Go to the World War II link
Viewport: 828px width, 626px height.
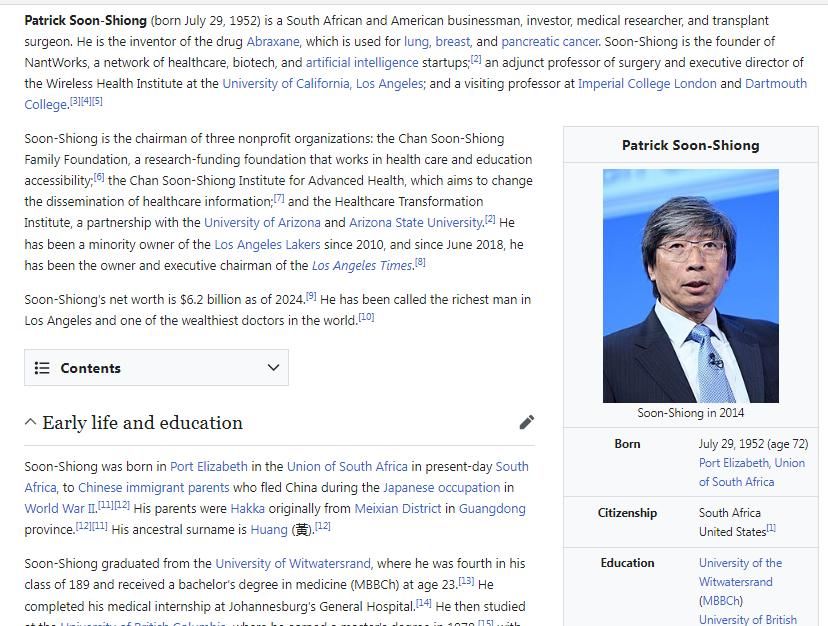click(60, 508)
